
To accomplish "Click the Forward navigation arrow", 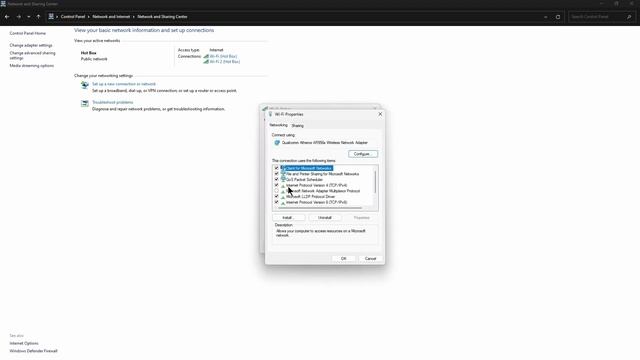I will (x=18, y=17).
